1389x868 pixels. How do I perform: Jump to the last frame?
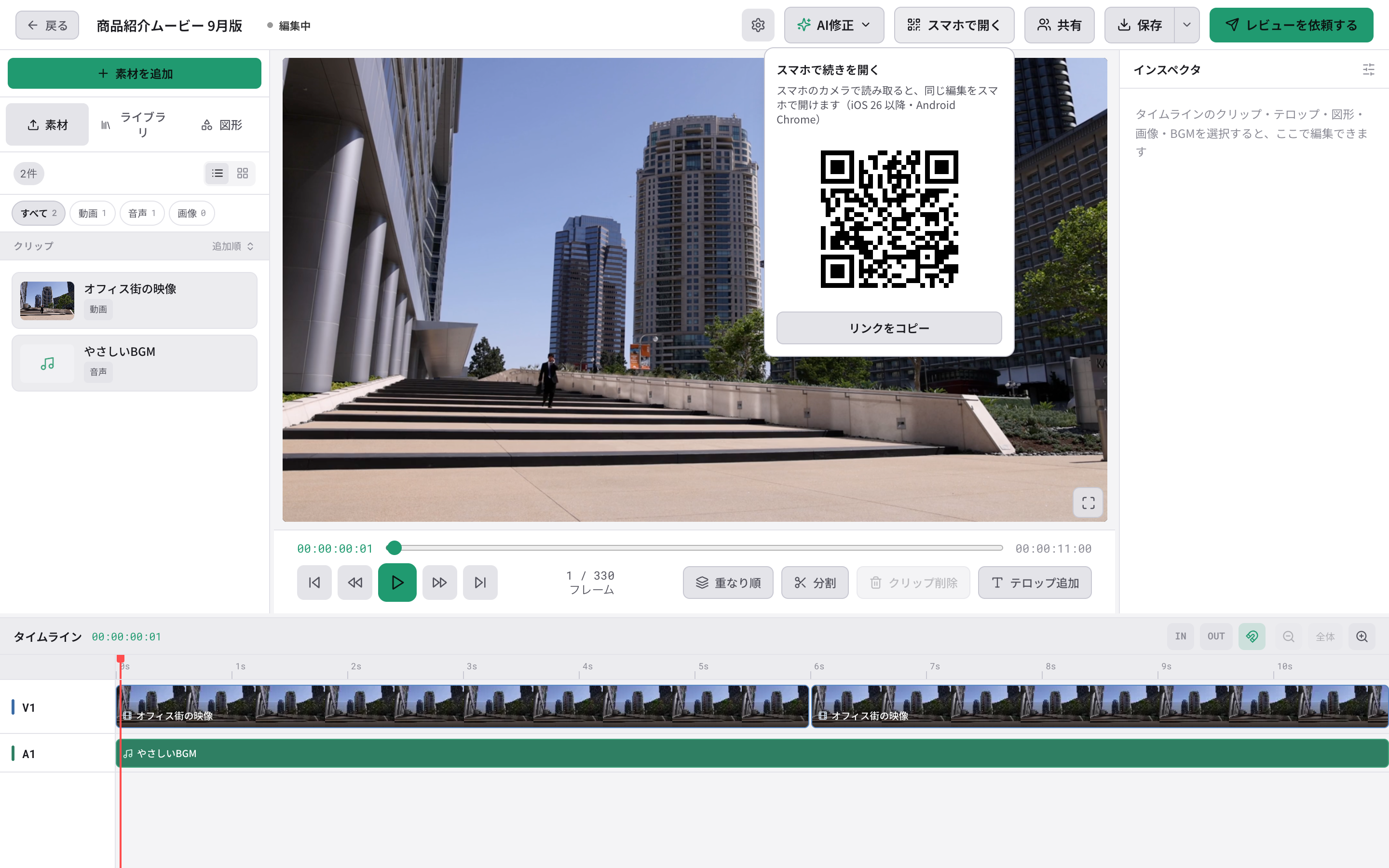pos(480,583)
